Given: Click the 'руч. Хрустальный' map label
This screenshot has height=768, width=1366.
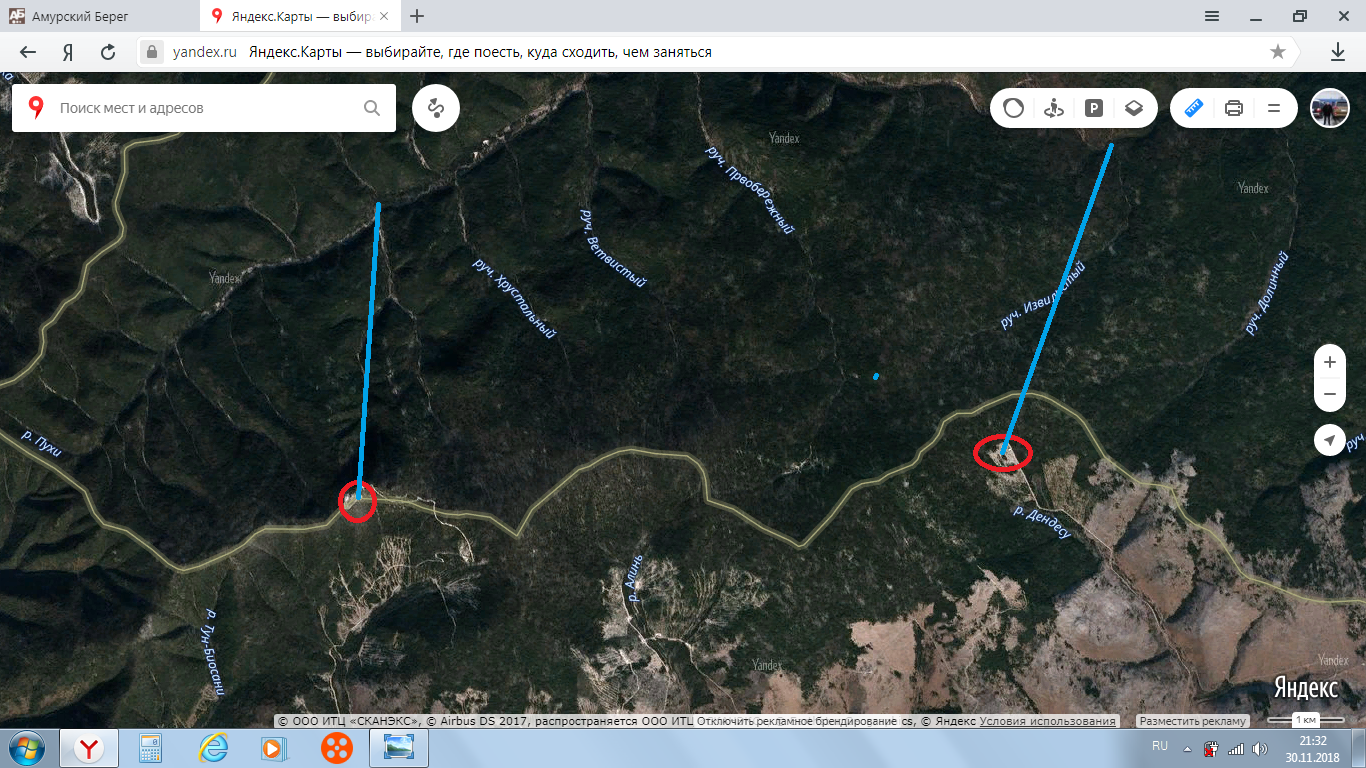Looking at the screenshot, I should 514,298.
